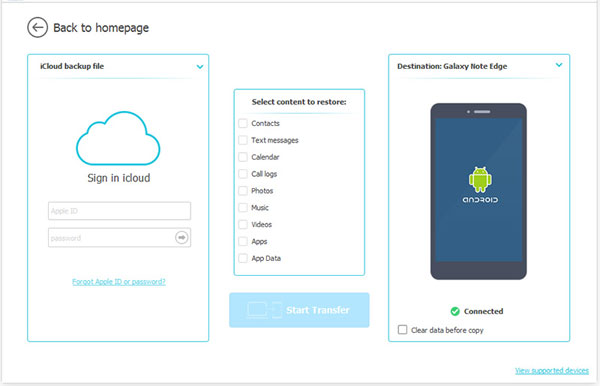Enable the Calendar checkbox
600x386 pixels.
point(243,157)
